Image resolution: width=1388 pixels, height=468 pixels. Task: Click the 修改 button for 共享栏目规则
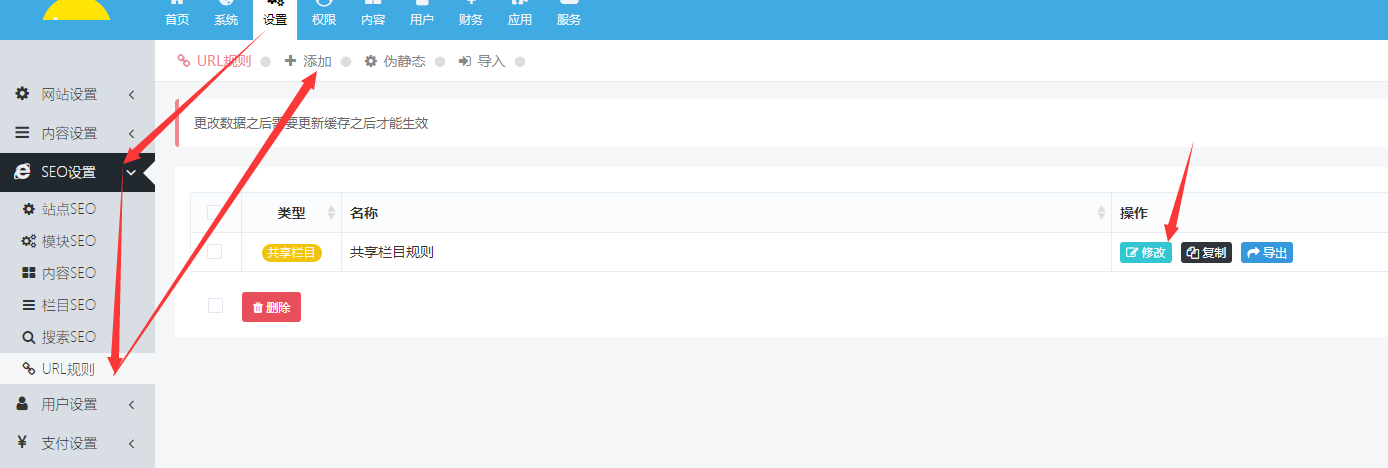tap(1145, 253)
